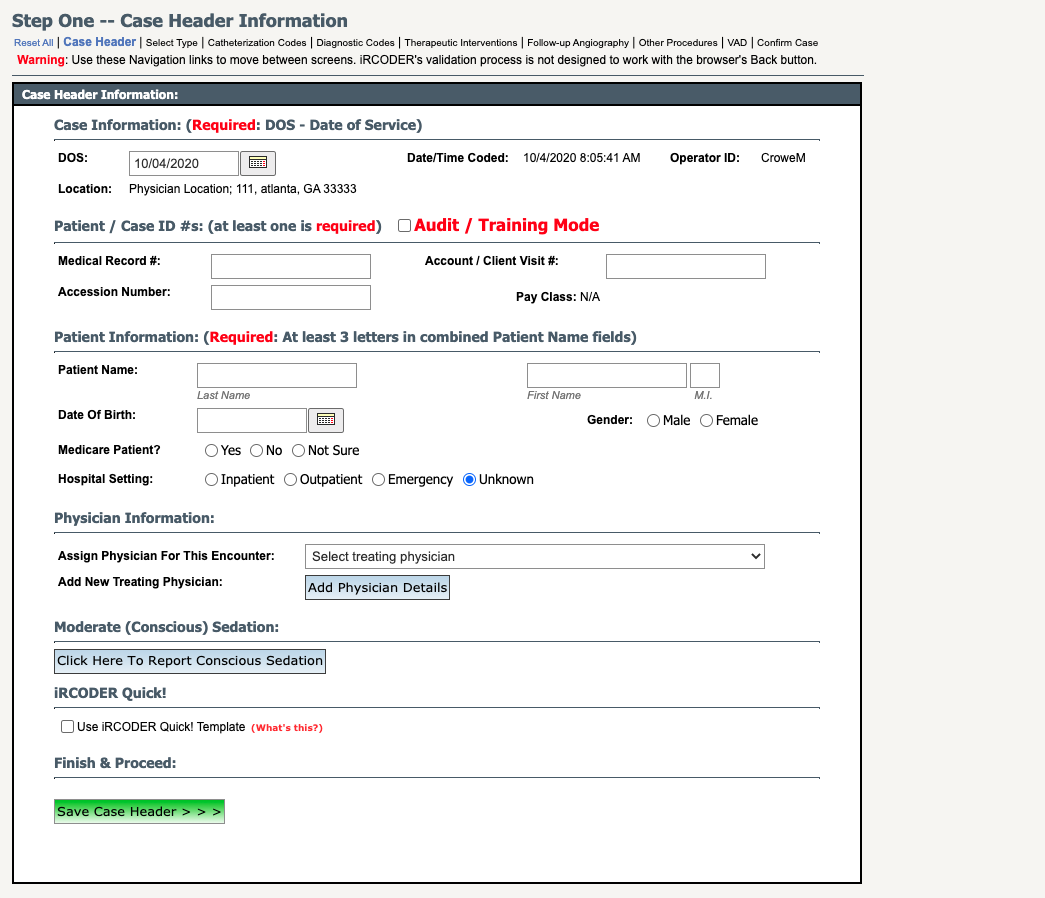
Task: Navigate to Catheterization Codes
Action: pos(257,43)
